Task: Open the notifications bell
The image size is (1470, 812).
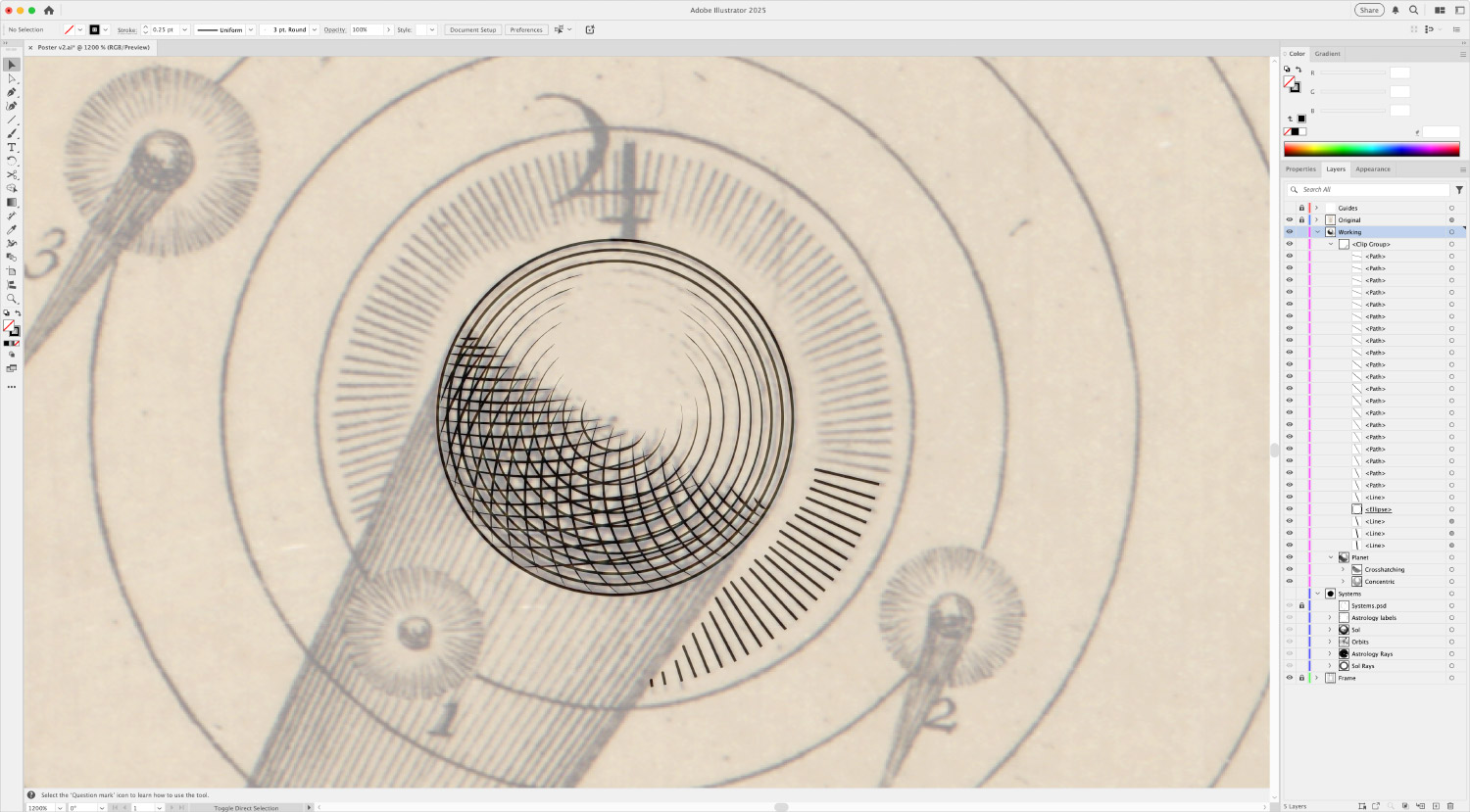Action: coord(1396,10)
